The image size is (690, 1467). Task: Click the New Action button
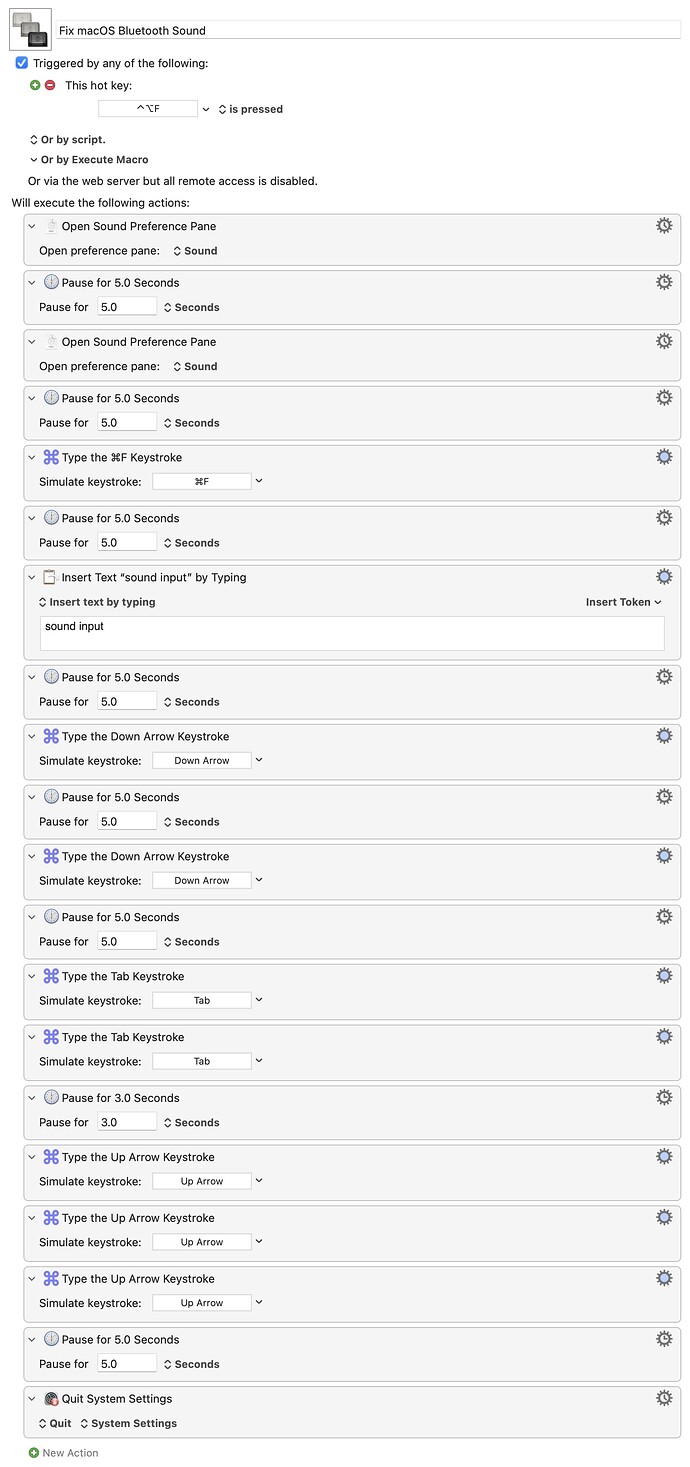tap(70, 1452)
